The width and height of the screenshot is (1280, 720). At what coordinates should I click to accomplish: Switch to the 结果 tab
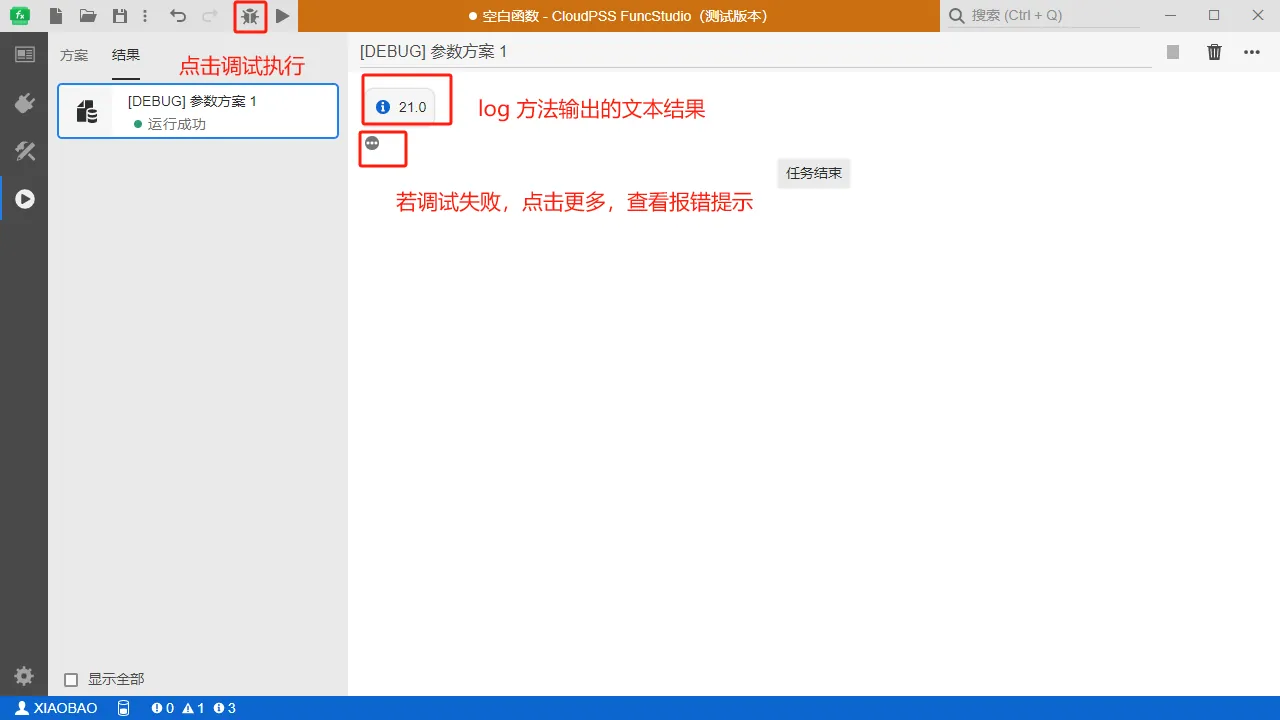point(126,55)
